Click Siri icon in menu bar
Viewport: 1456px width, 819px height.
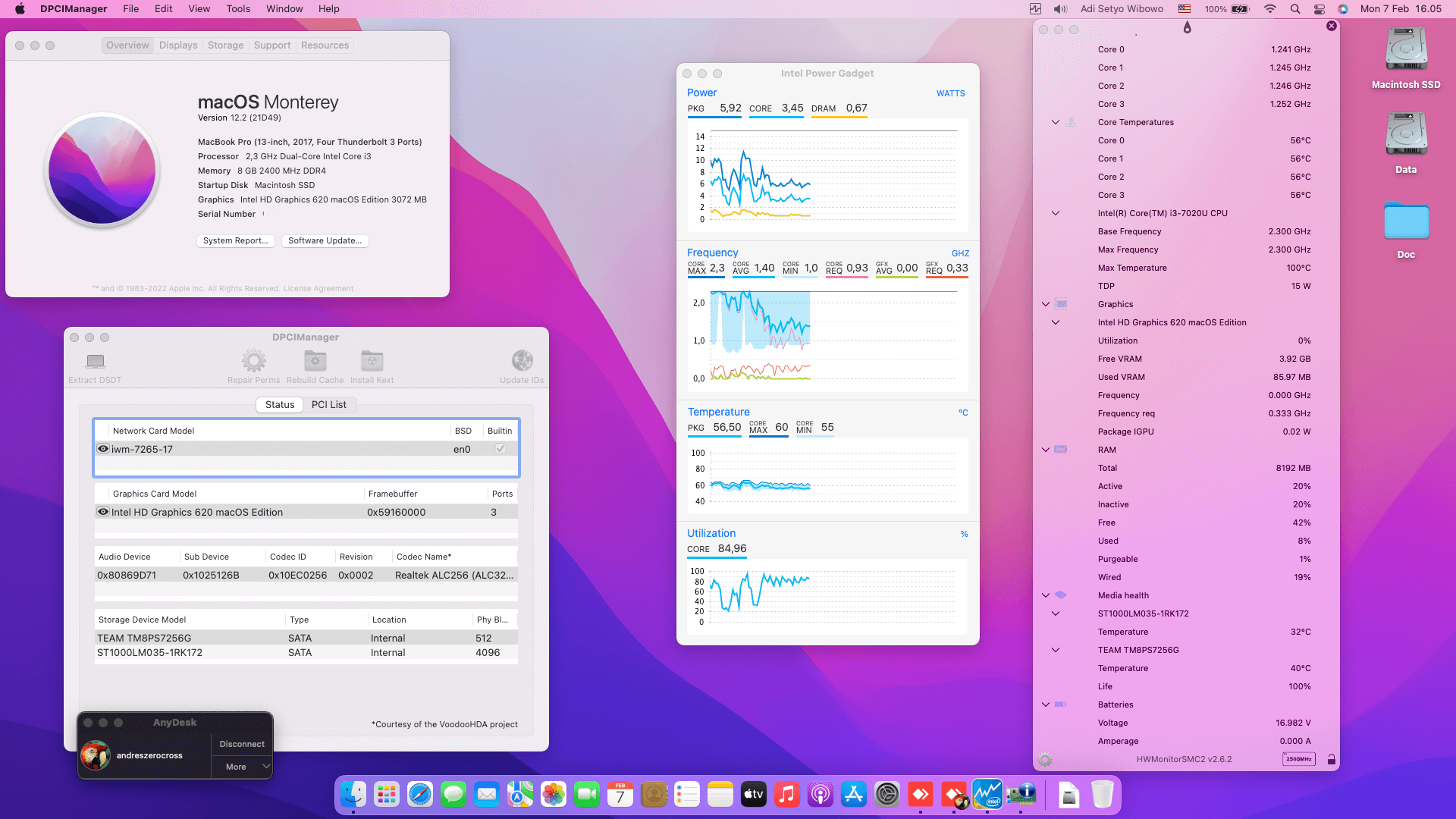pyautogui.click(x=1343, y=9)
